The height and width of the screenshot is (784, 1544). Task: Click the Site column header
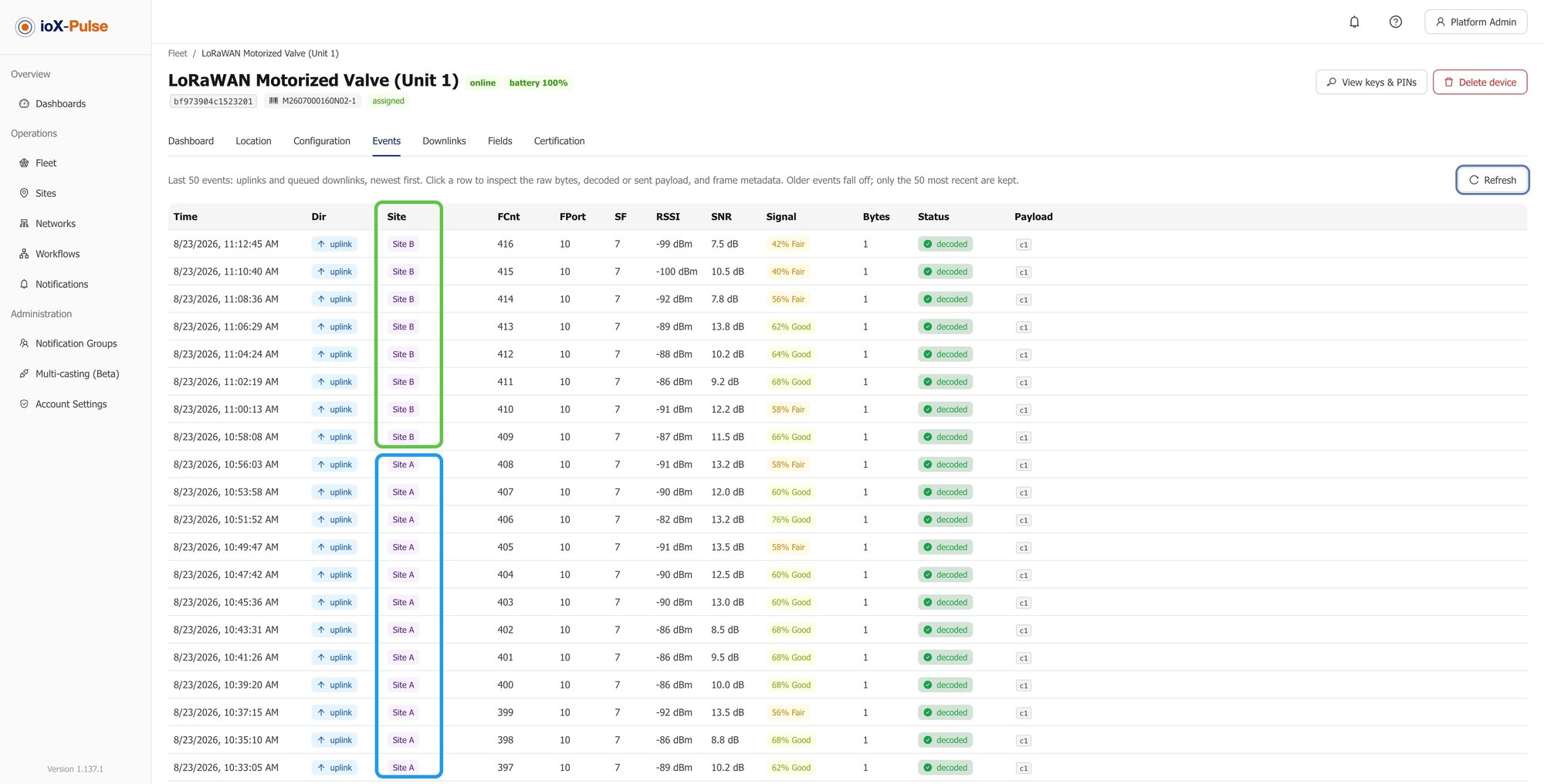coord(397,217)
